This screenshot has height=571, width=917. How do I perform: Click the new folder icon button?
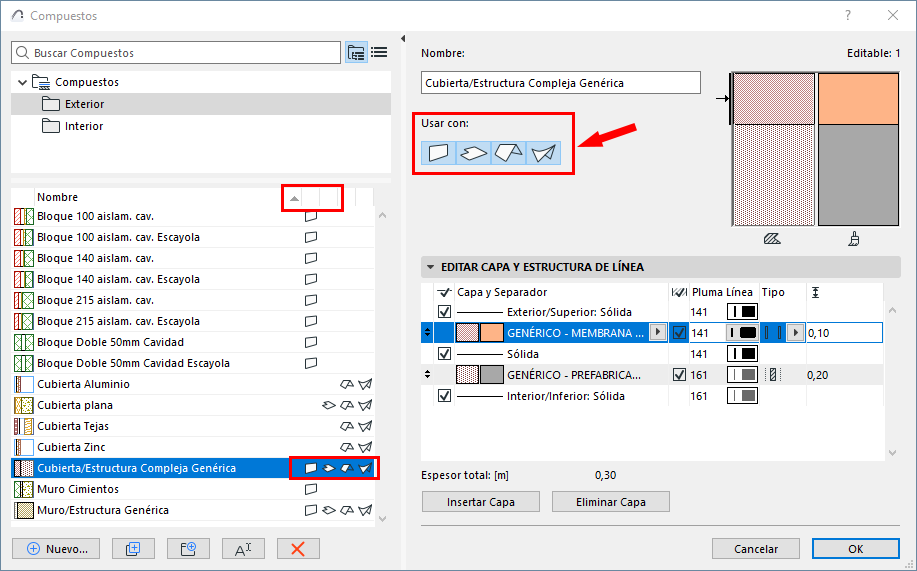pyautogui.click(x=188, y=549)
